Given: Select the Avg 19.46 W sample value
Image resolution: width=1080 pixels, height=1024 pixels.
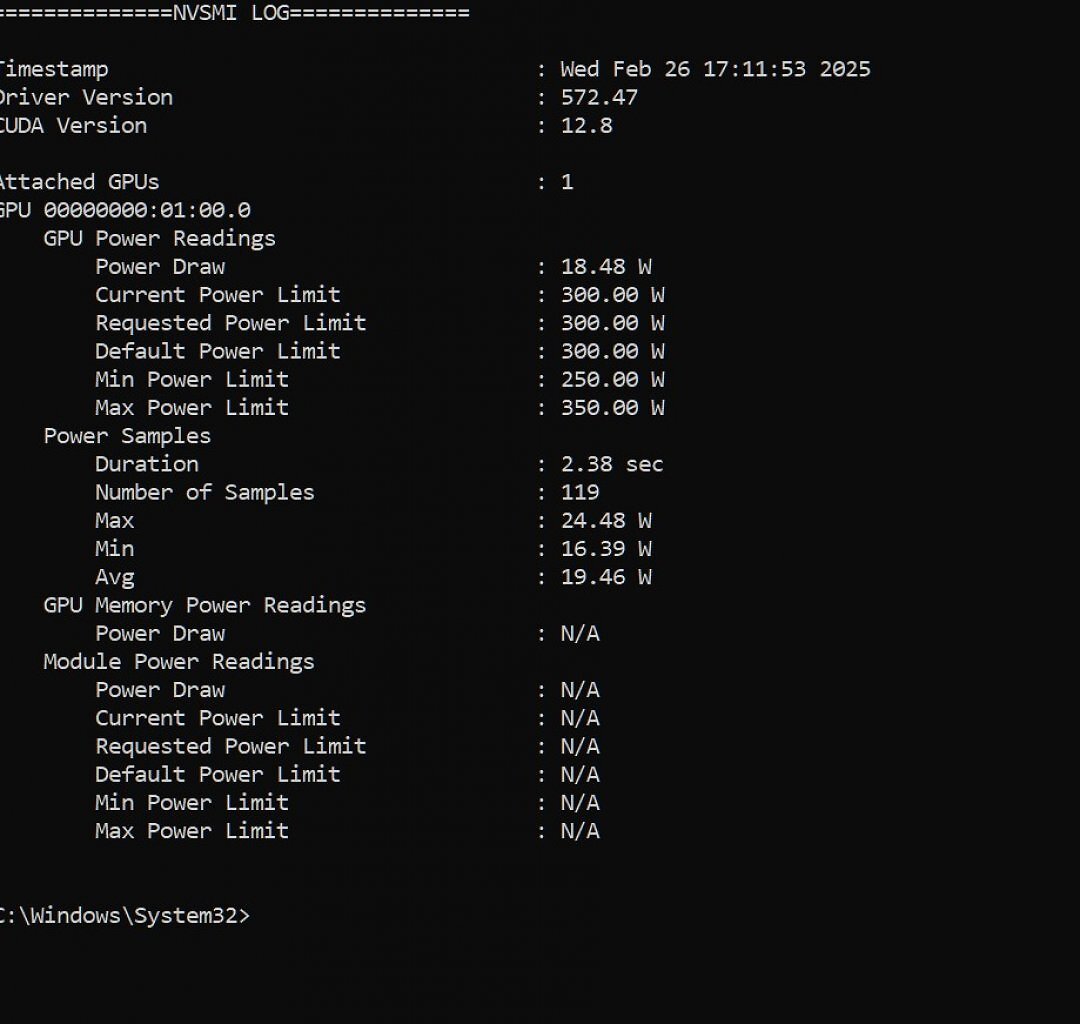Looking at the screenshot, I should pyautogui.click(x=606, y=577).
